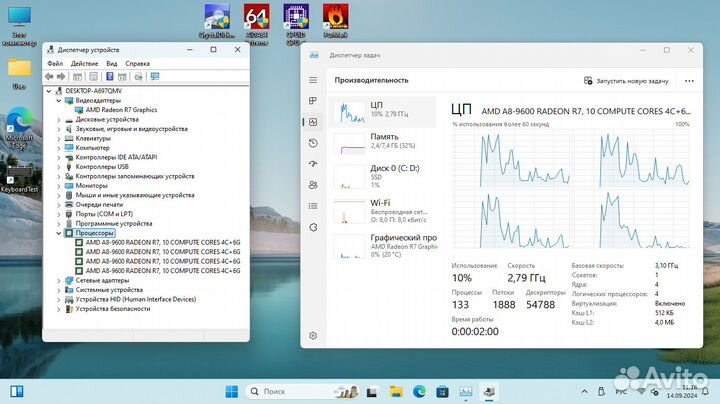
Task: Expand Контроллеры USB category
Action: (x=59, y=167)
